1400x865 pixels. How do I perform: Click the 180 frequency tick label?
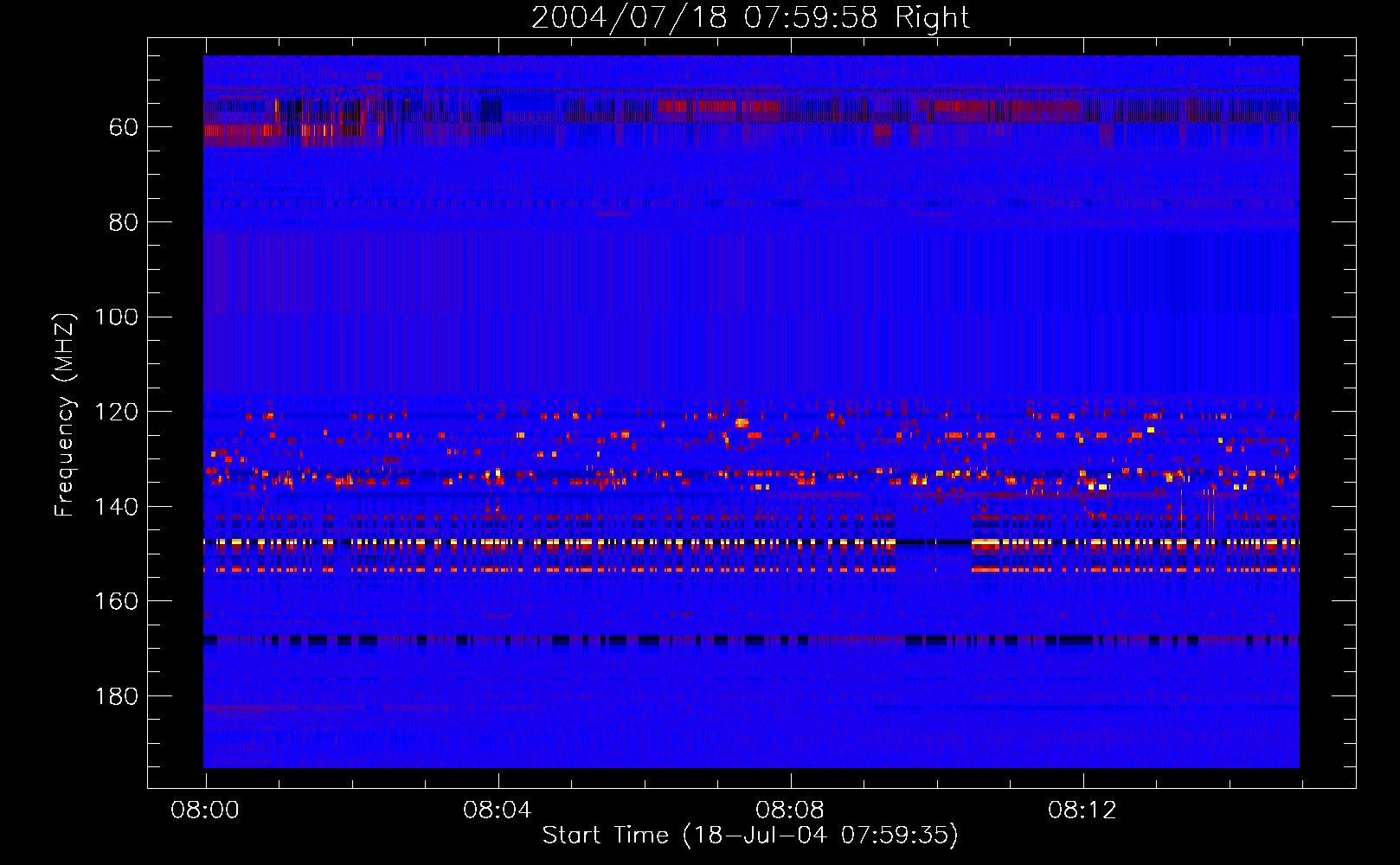pos(117,697)
